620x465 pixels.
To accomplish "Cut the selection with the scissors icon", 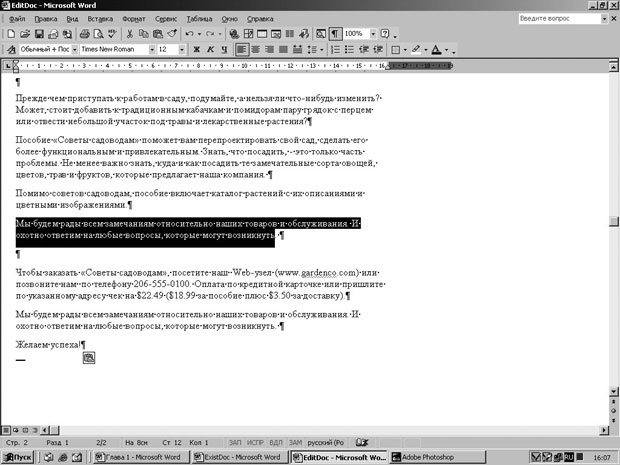I will 129,34.
